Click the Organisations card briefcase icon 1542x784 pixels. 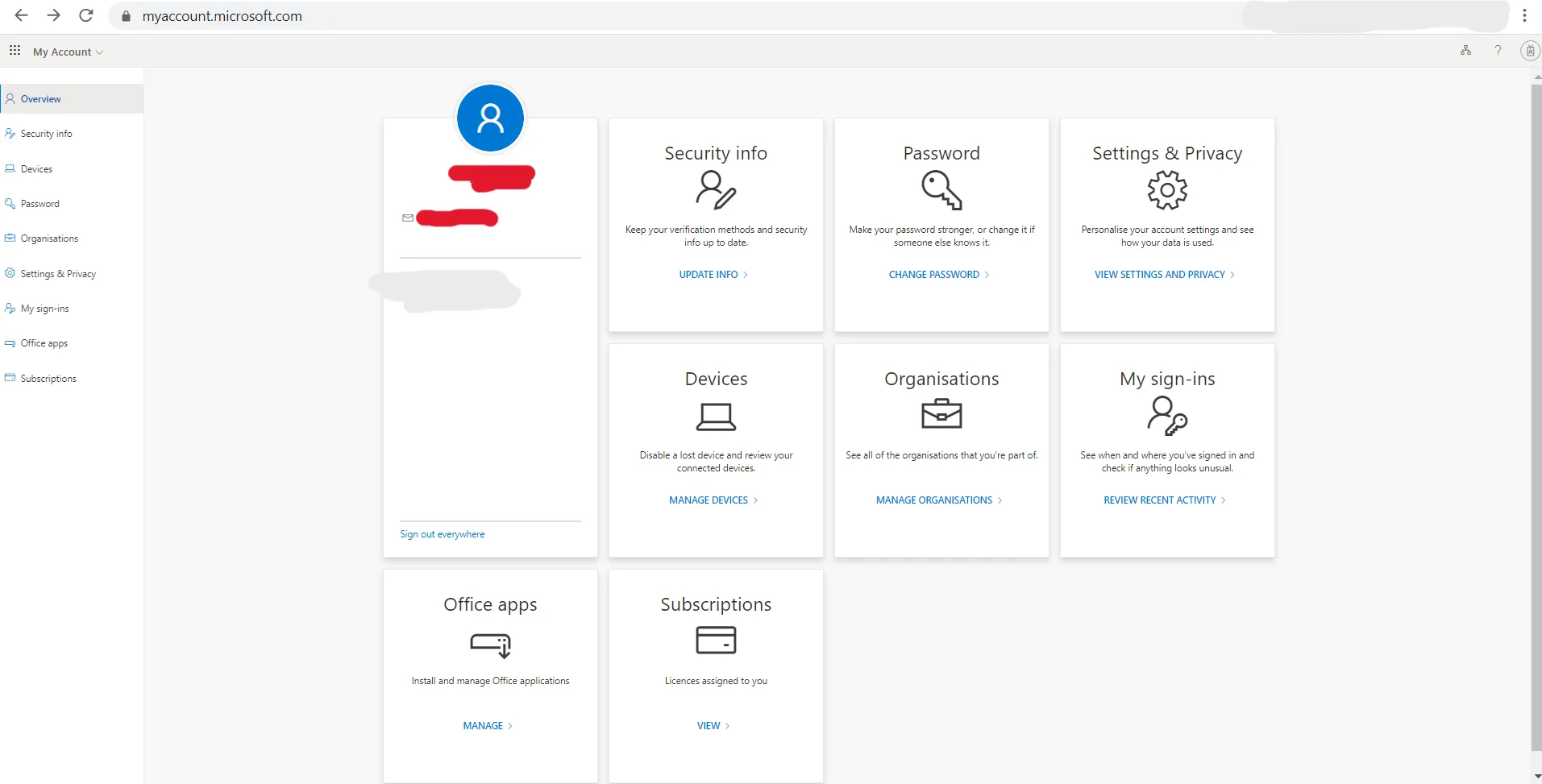[x=941, y=414]
